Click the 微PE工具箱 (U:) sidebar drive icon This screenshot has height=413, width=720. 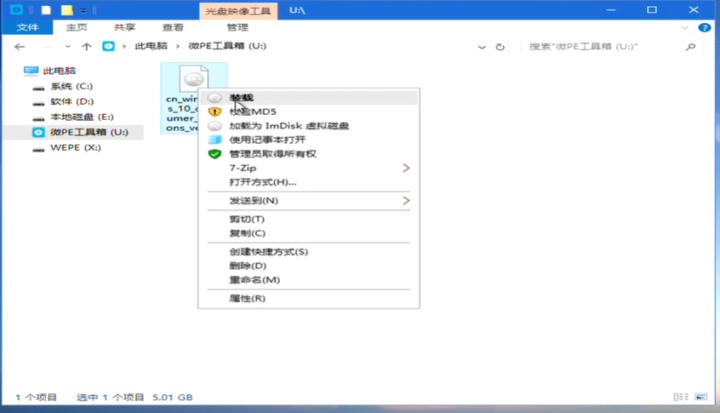[x=39, y=132]
